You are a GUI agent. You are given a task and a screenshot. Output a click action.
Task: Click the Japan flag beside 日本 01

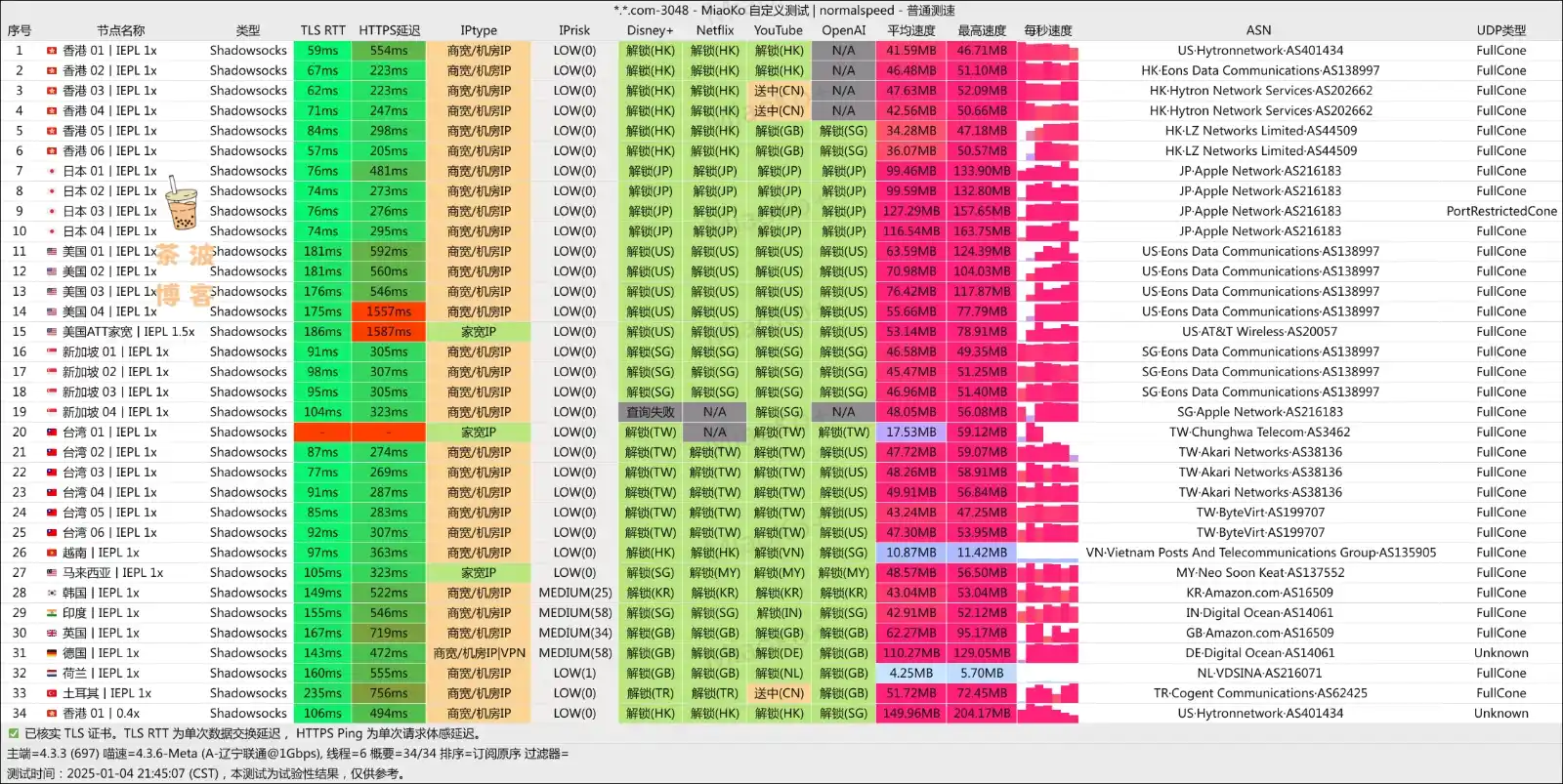[x=52, y=171]
